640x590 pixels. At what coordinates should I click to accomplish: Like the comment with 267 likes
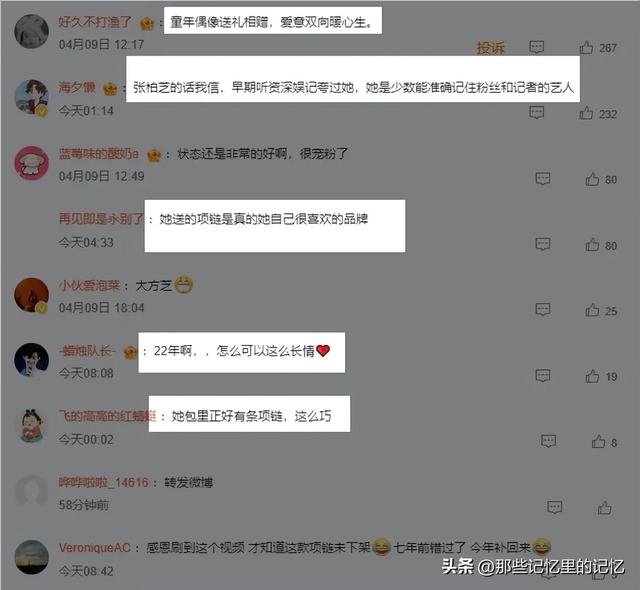tap(586, 48)
